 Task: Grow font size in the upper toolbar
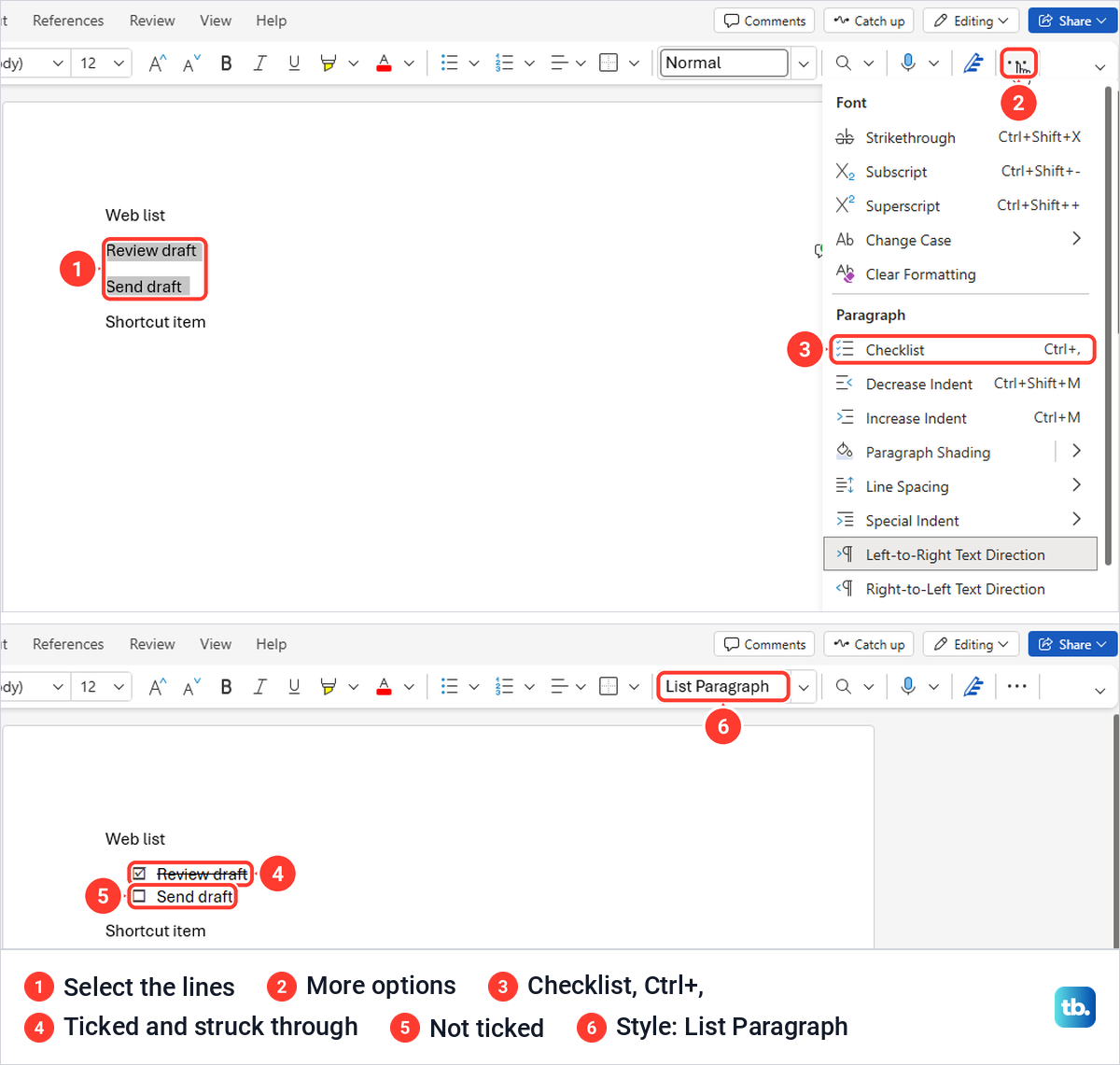pos(158,63)
